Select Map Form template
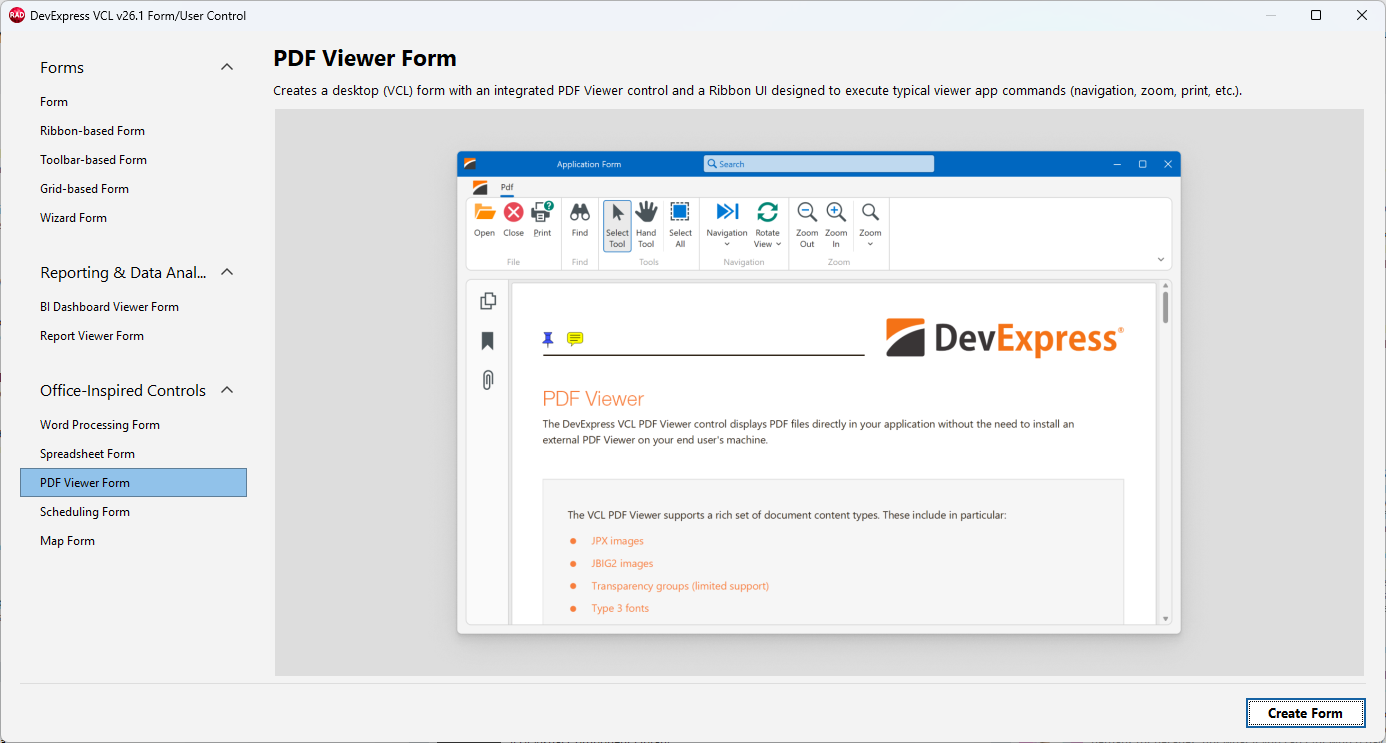Image resolution: width=1386 pixels, height=743 pixels. 133,541
